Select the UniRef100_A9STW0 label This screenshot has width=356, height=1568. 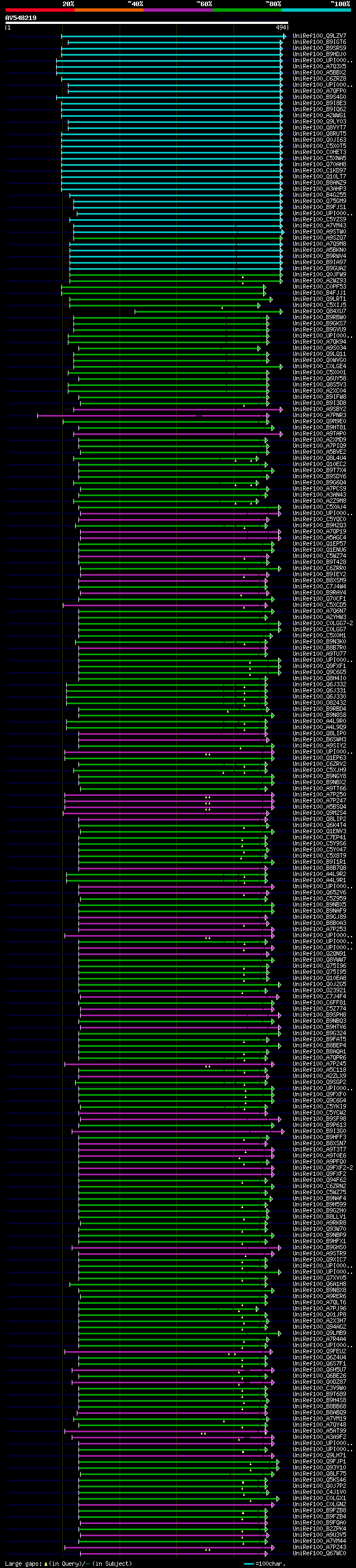(319, 232)
